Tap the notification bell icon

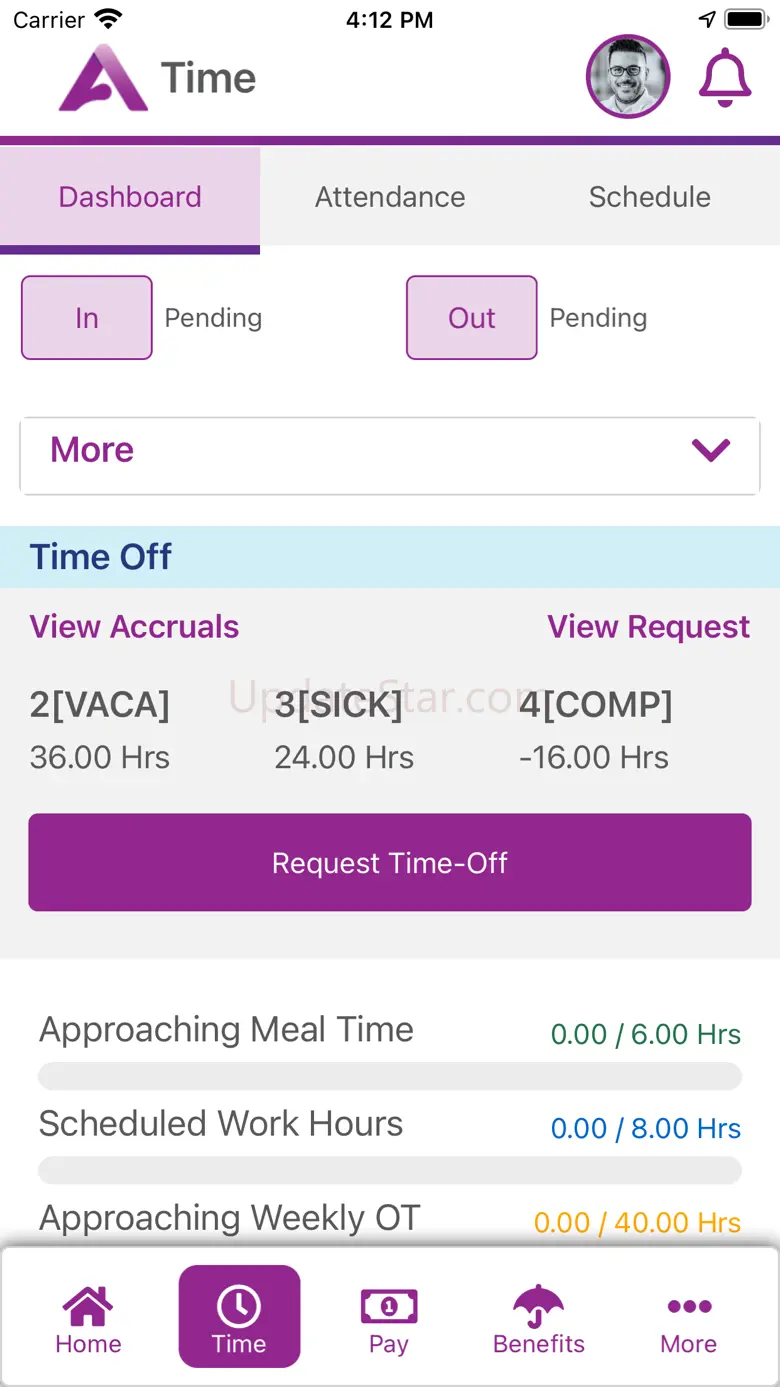click(725, 78)
